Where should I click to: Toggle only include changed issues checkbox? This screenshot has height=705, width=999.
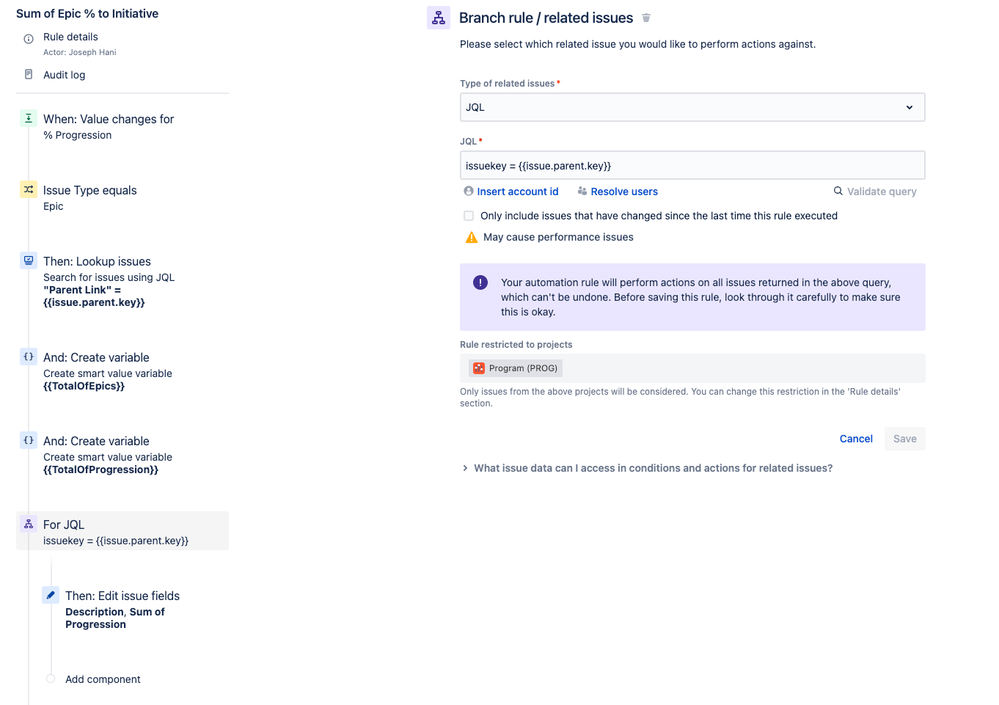click(x=469, y=216)
